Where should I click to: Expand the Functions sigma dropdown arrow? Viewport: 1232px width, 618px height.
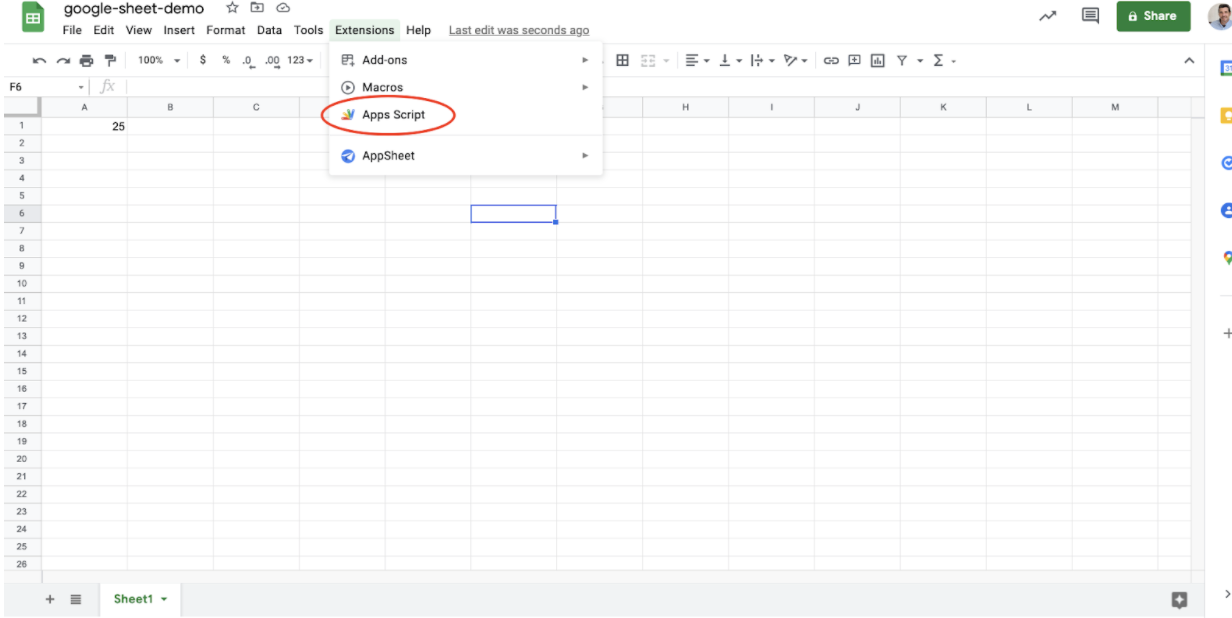tap(953, 61)
